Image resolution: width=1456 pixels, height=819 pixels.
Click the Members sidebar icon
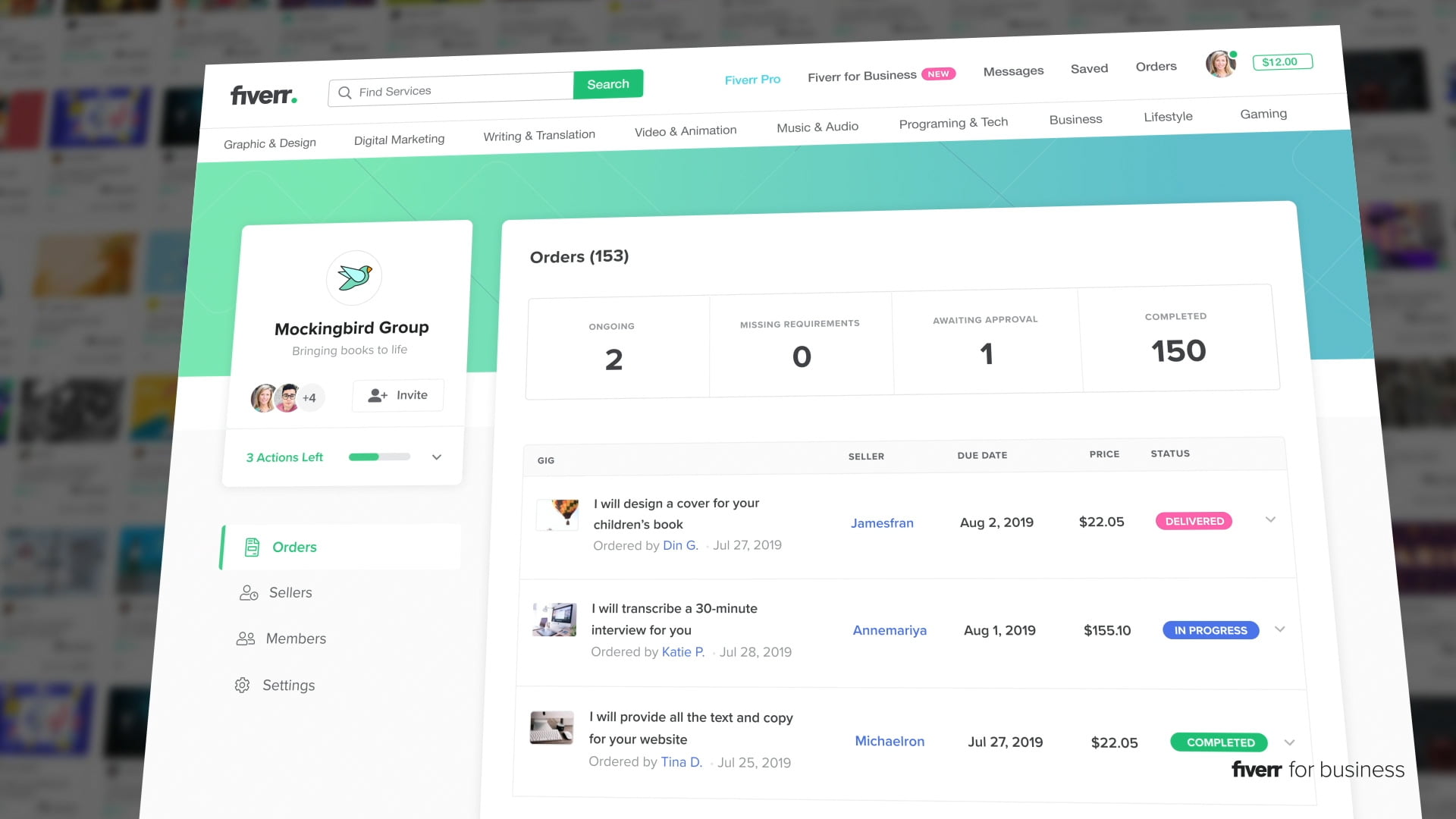[x=245, y=639]
